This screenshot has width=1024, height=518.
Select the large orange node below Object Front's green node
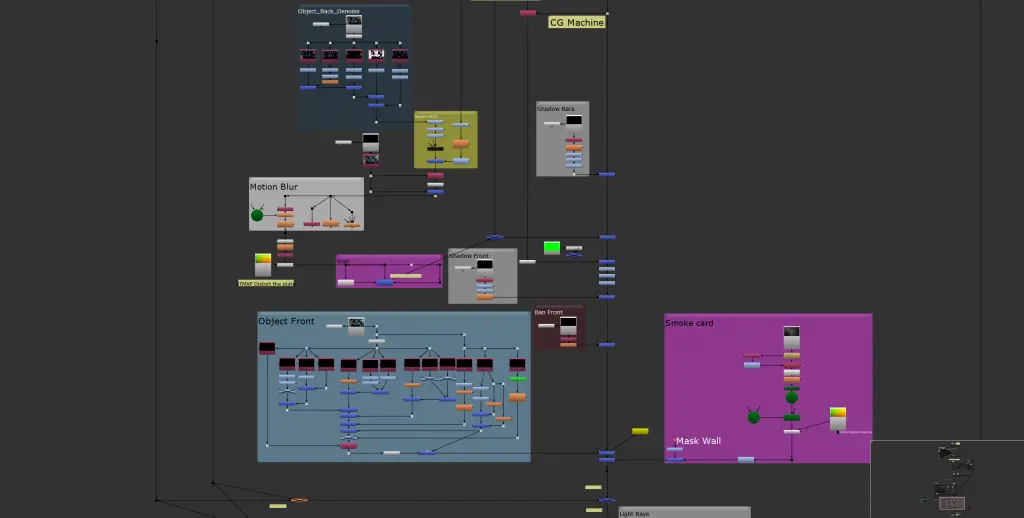pyautogui.click(x=517, y=397)
